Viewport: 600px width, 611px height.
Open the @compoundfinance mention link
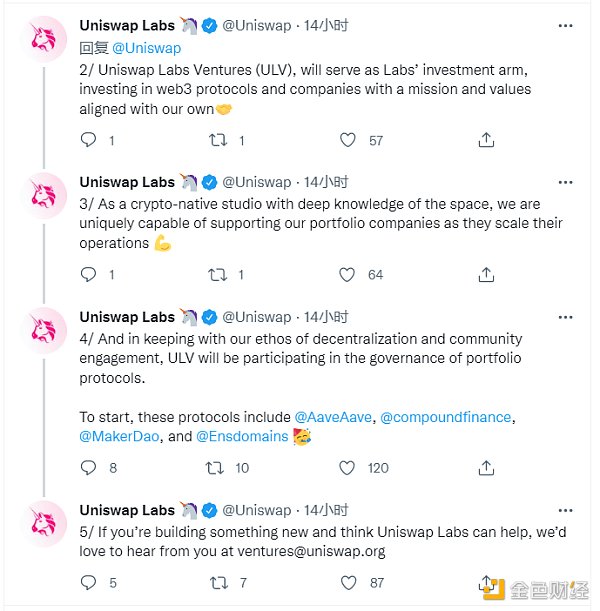tap(447, 416)
